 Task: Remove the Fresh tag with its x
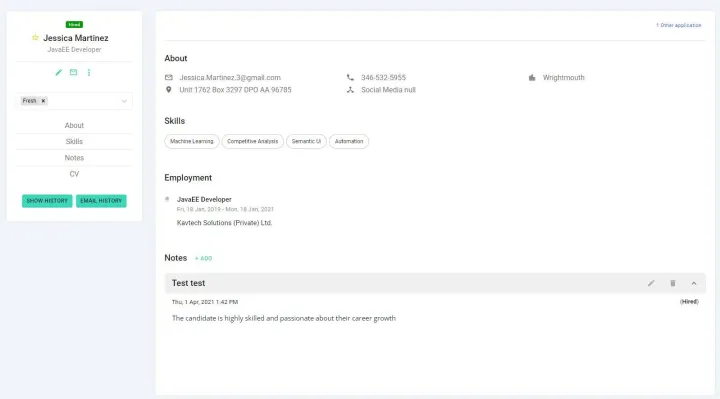tap(43, 101)
